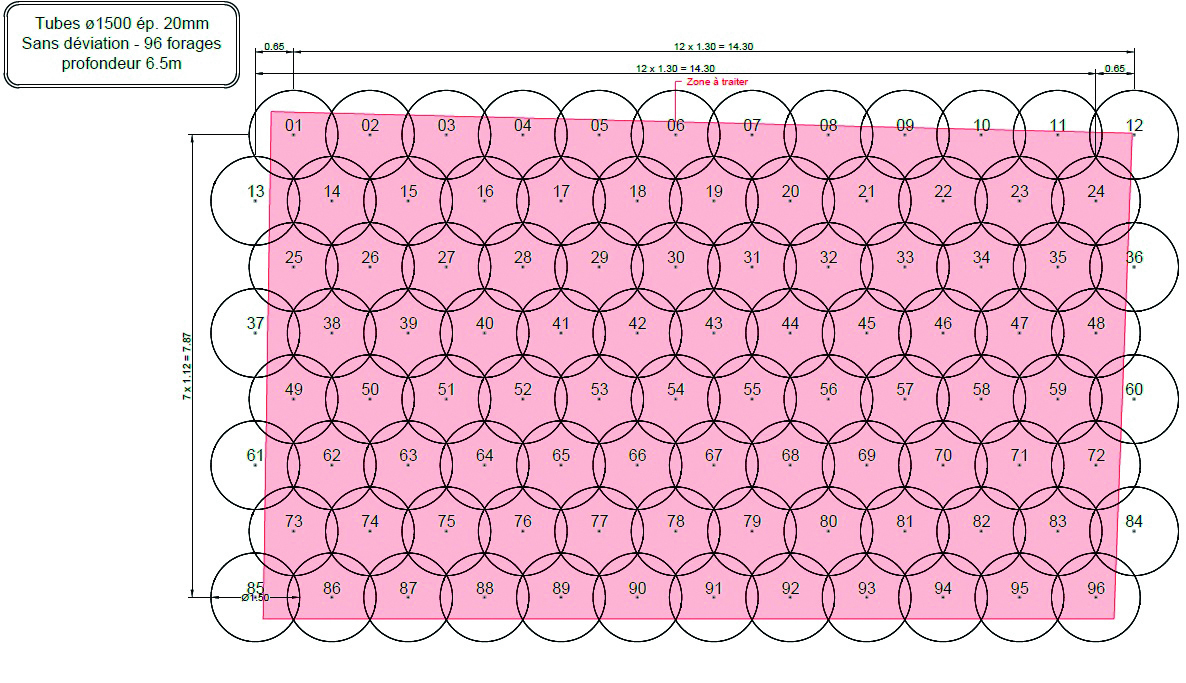Select borehole number 81
The width and height of the screenshot is (1186, 683).
pos(905,521)
